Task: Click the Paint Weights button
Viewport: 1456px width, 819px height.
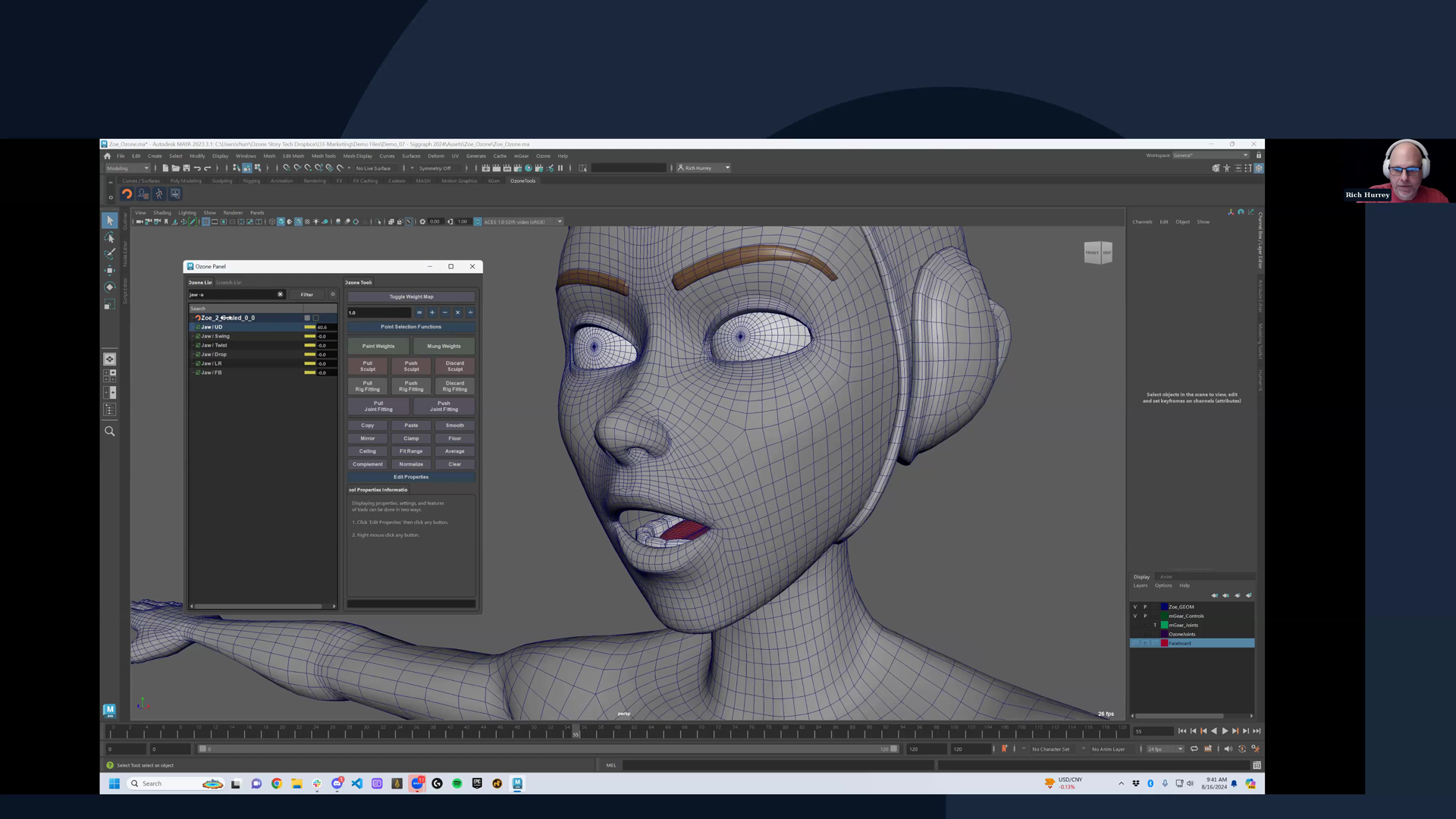Action: [378, 346]
